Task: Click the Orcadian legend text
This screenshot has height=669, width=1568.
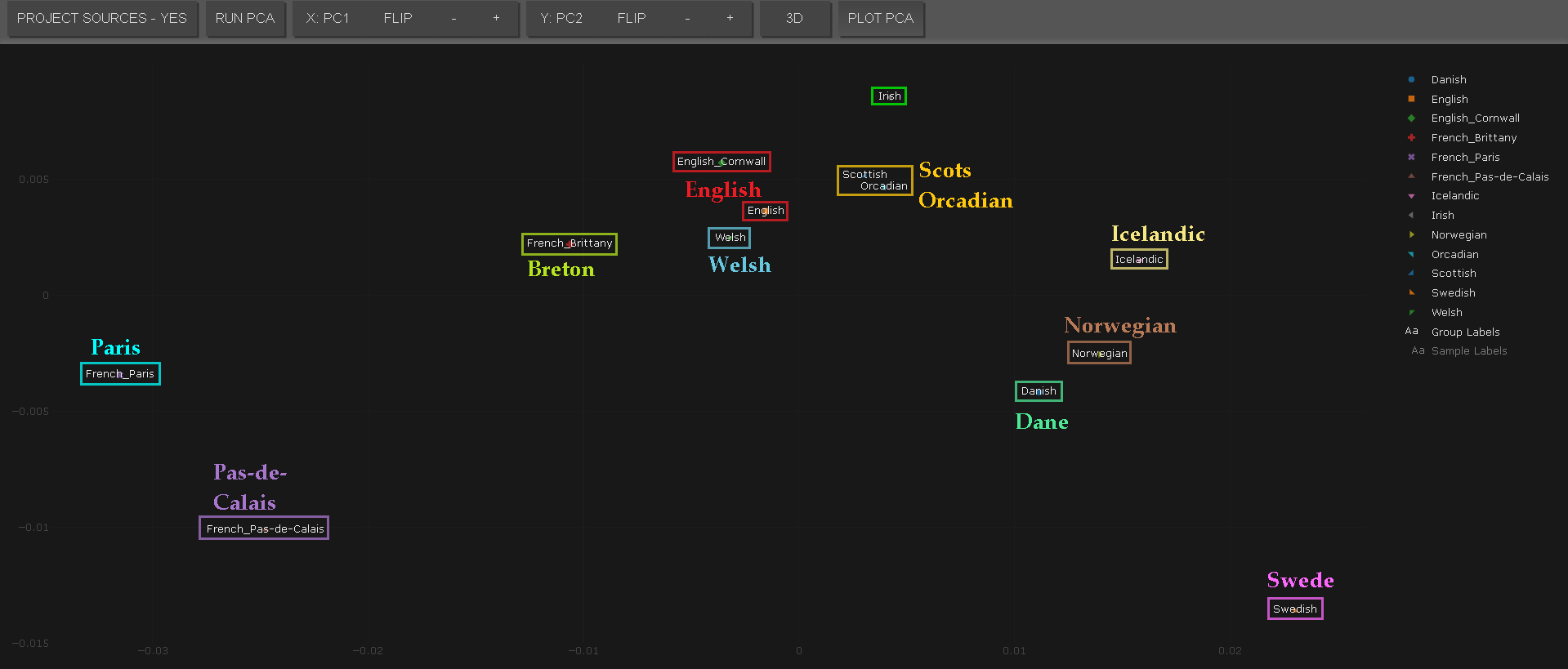Action: coord(1455,255)
